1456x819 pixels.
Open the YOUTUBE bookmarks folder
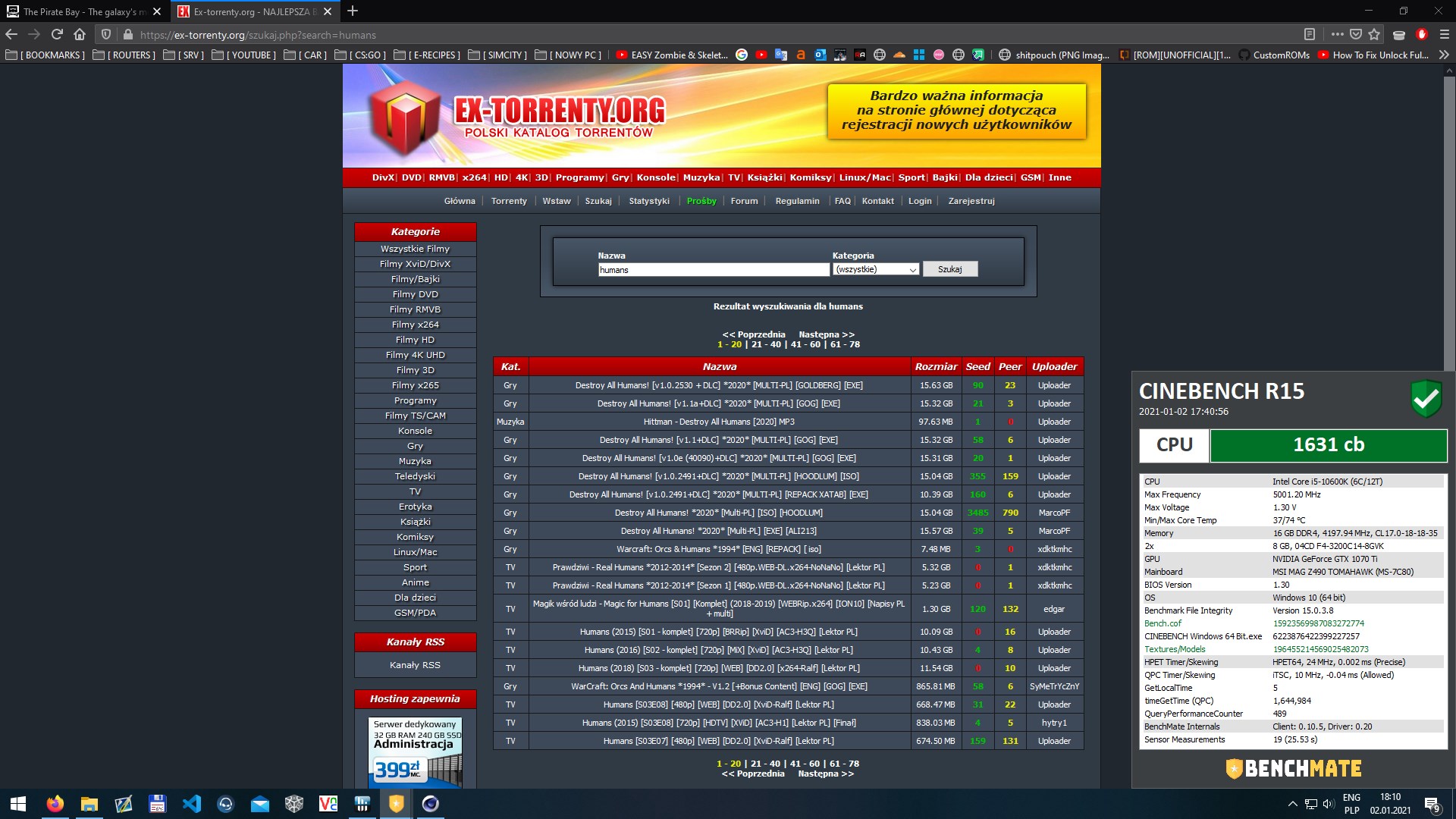pyautogui.click(x=244, y=55)
